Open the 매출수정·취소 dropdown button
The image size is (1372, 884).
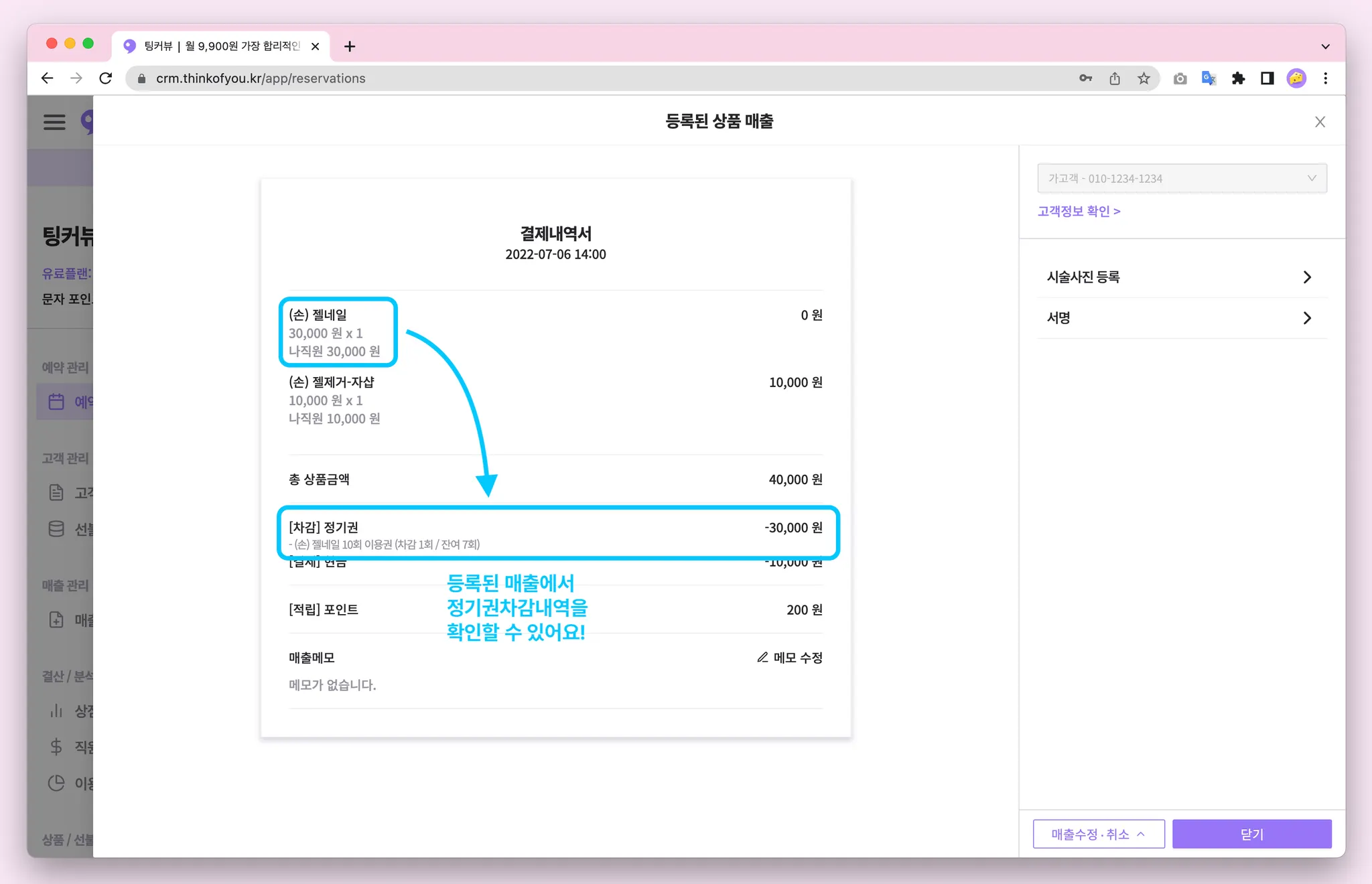coord(1098,834)
